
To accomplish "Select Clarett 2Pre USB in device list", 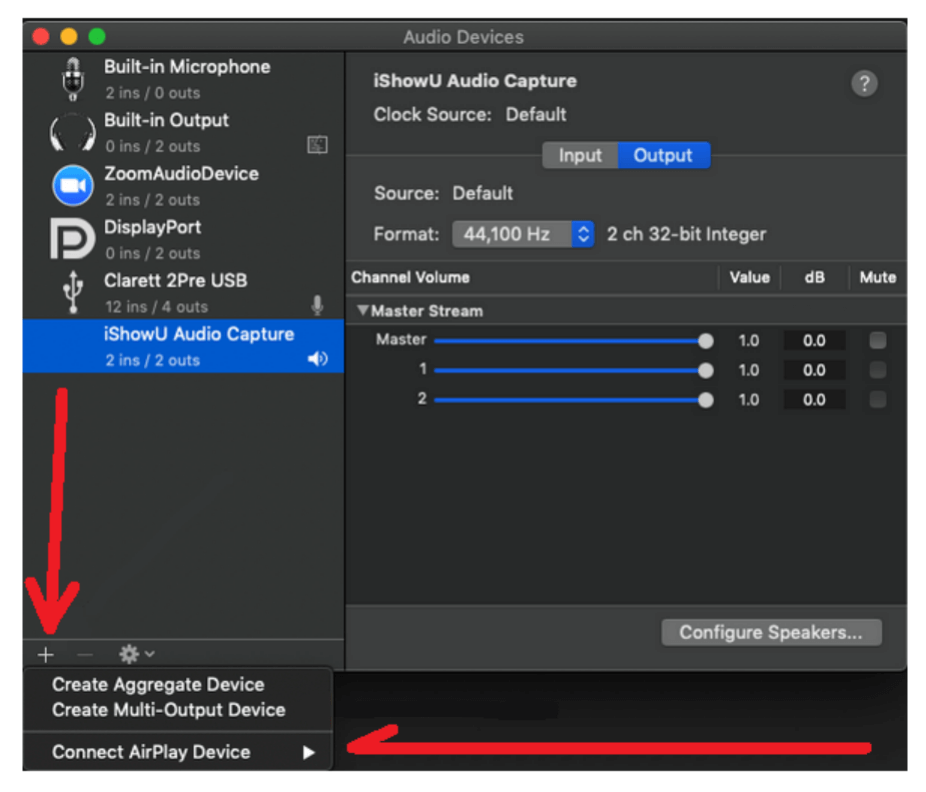I will 183,293.
